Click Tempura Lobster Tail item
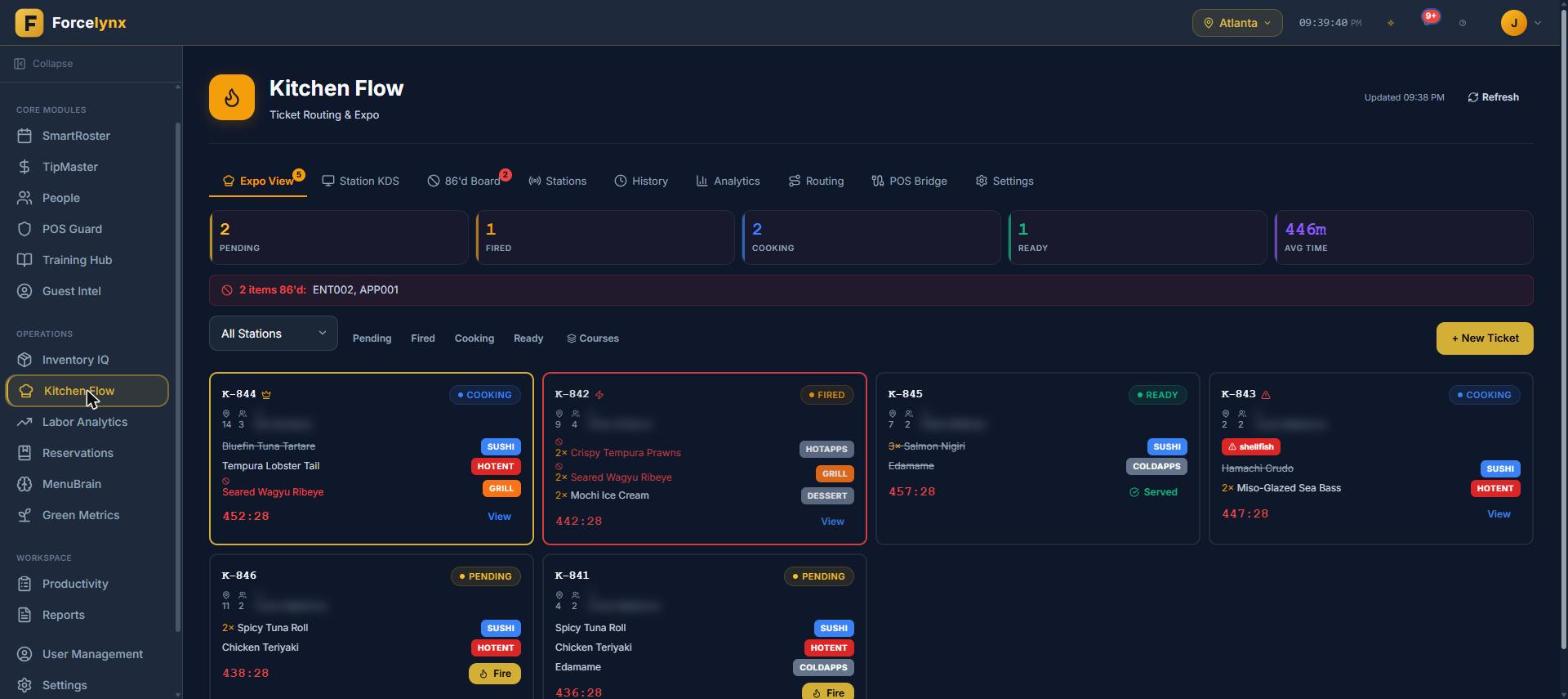Screen dimensions: 1568x699 [270, 466]
